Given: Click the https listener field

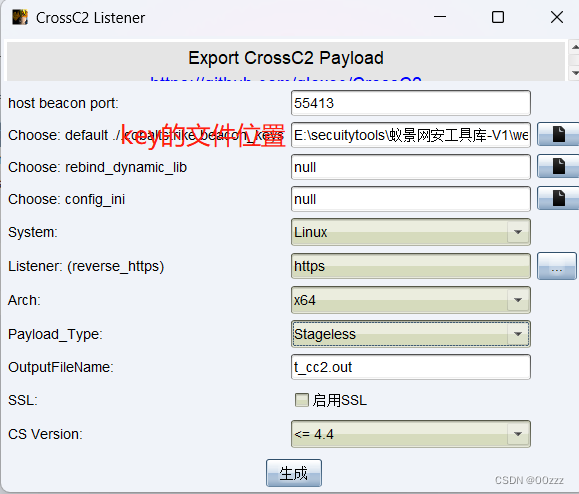Looking at the screenshot, I should 411,266.
